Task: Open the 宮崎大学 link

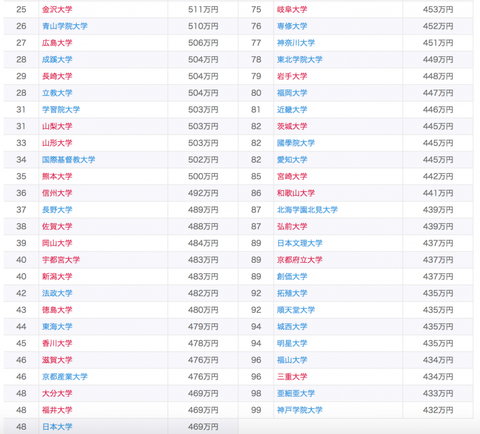Action: click(292, 176)
